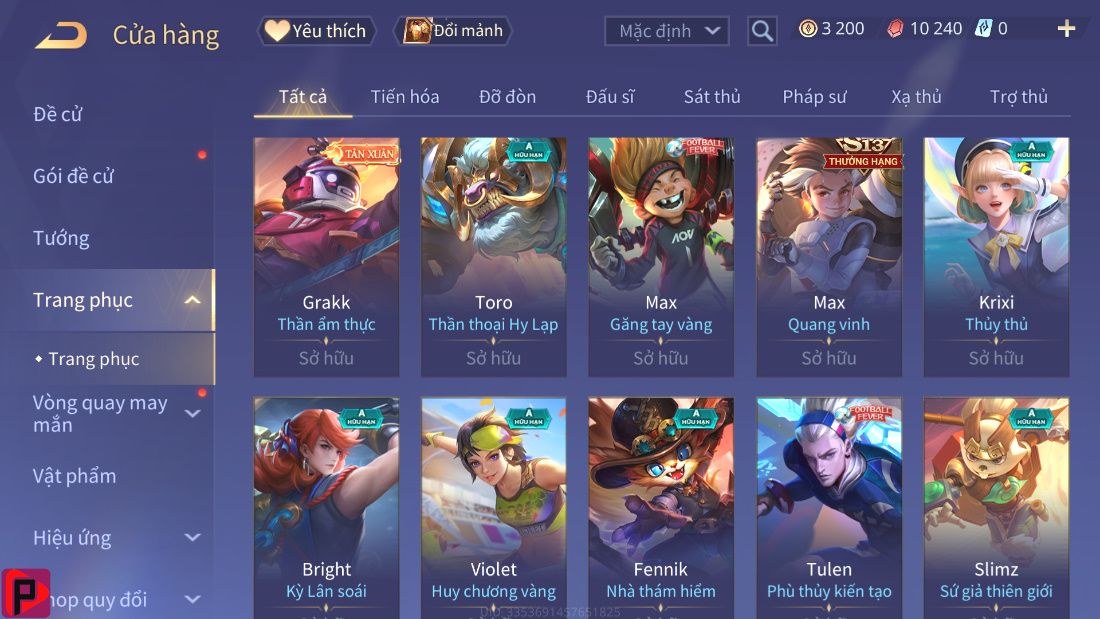
Task: Select the Grakk Thần ẩm thực skin card
Action: (x=326, y=257)
